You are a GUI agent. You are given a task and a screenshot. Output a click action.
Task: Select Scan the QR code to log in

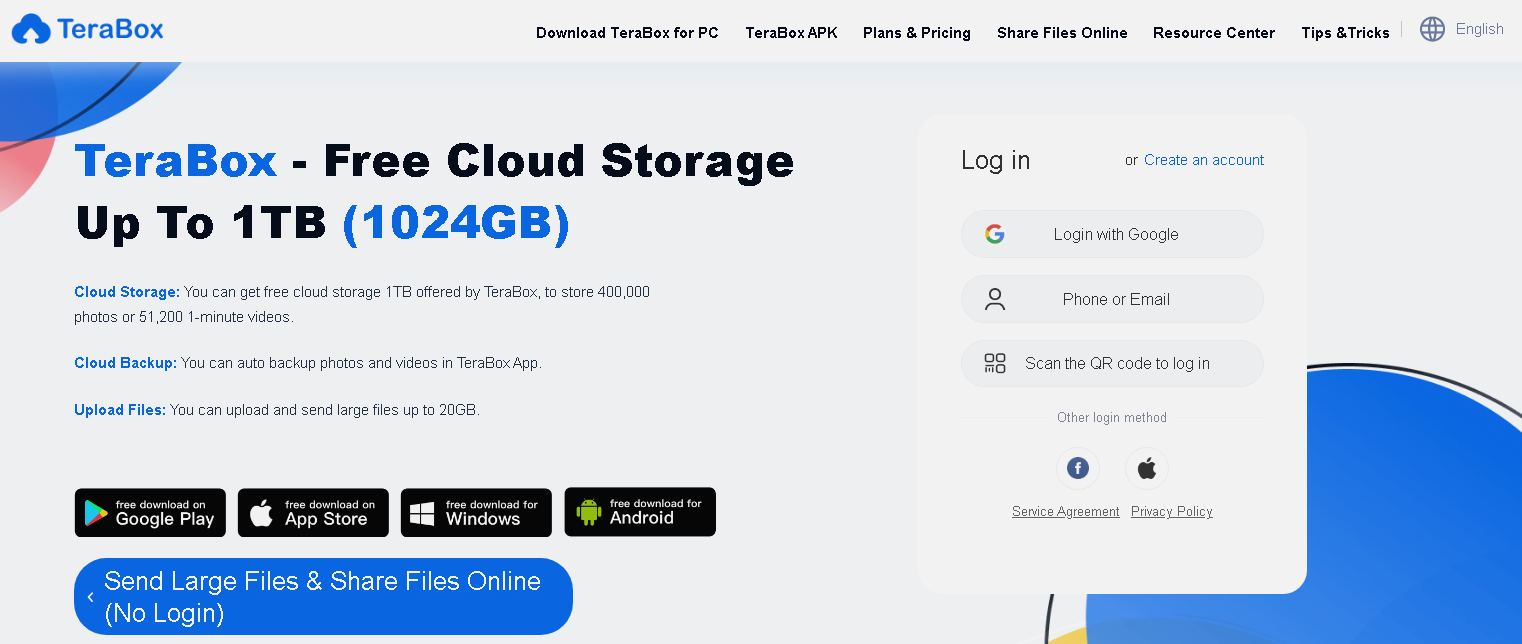[1112, 363]
